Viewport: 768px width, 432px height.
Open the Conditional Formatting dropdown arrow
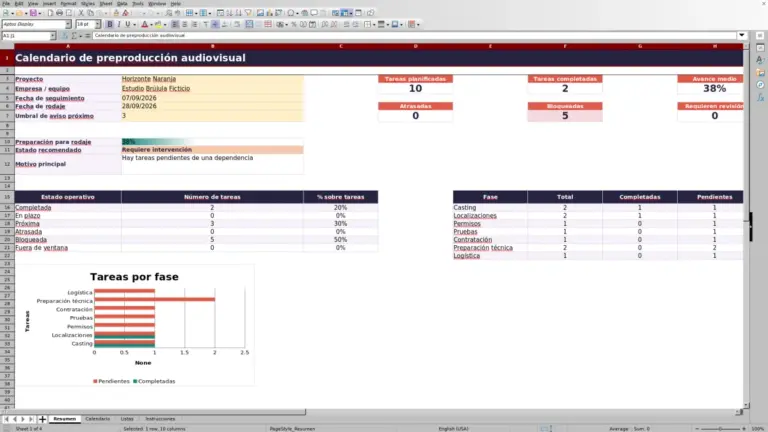click(418, 24)
